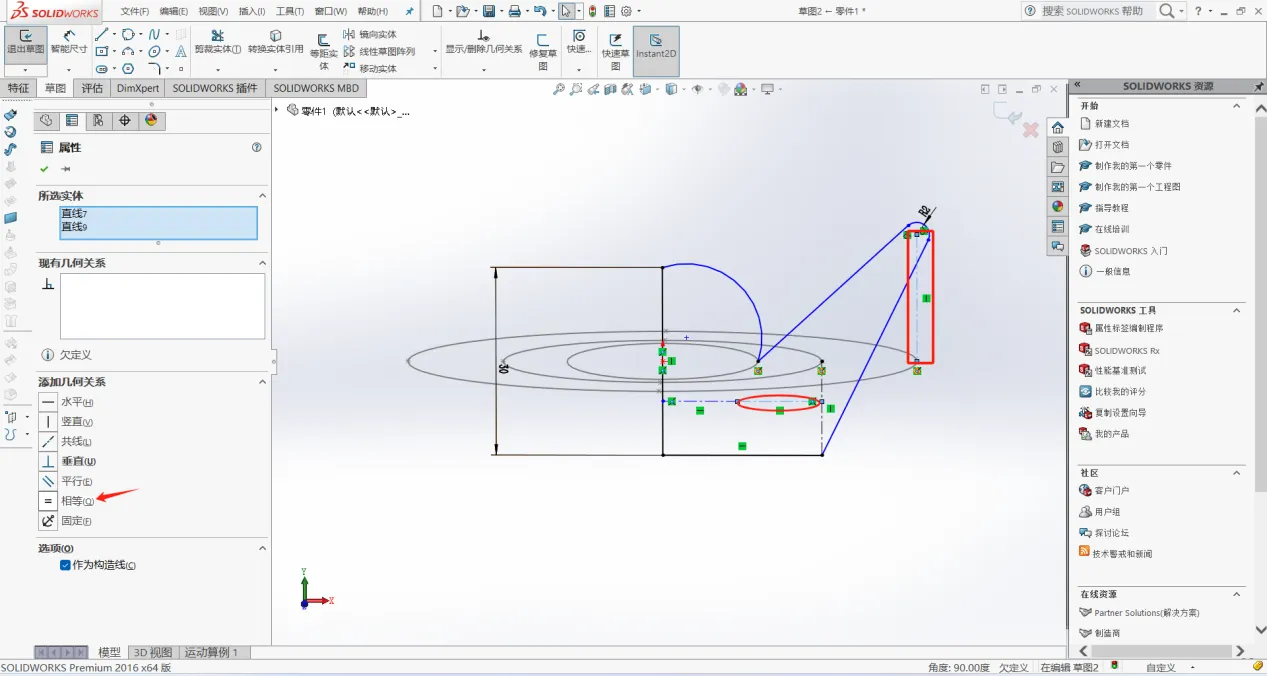Expand the 零件1 tree node in viewport
1267x676 pixels.
[277, 110]
